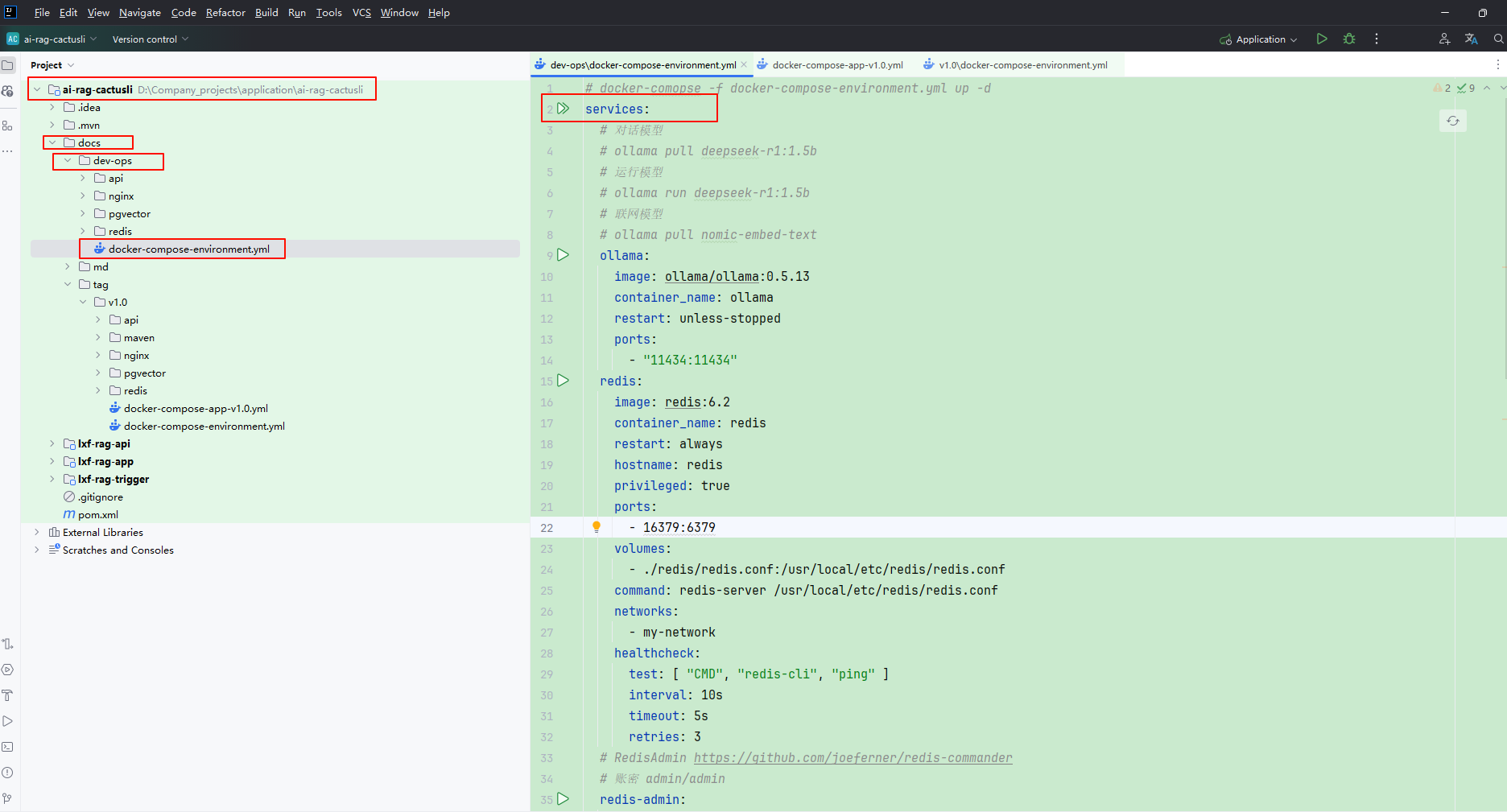
Task: Select lxf-rag-trigger module
Action: click(114, 479)
